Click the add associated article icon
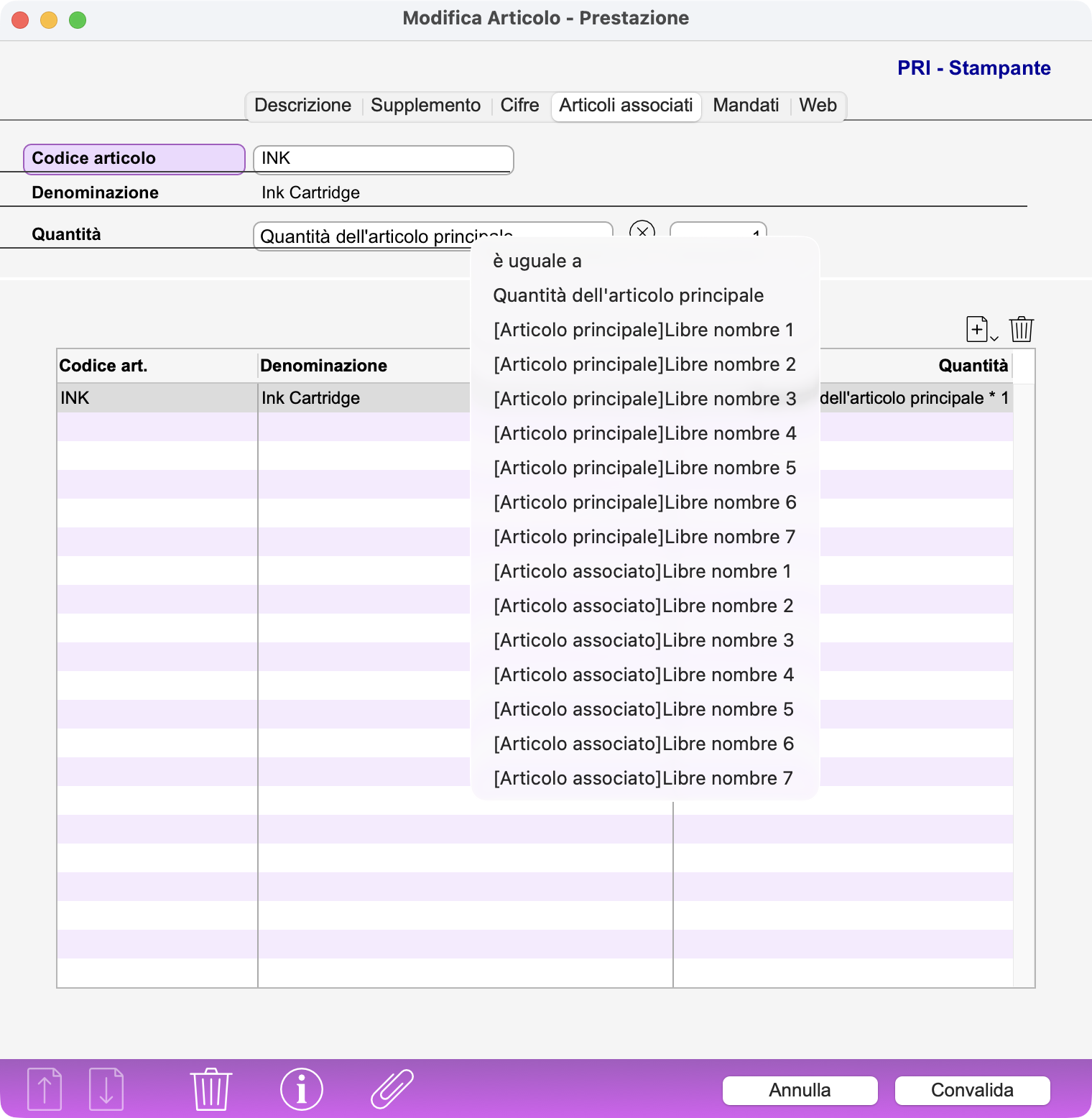Viewport: 1092px width, 1118px height. coord(981,329)
